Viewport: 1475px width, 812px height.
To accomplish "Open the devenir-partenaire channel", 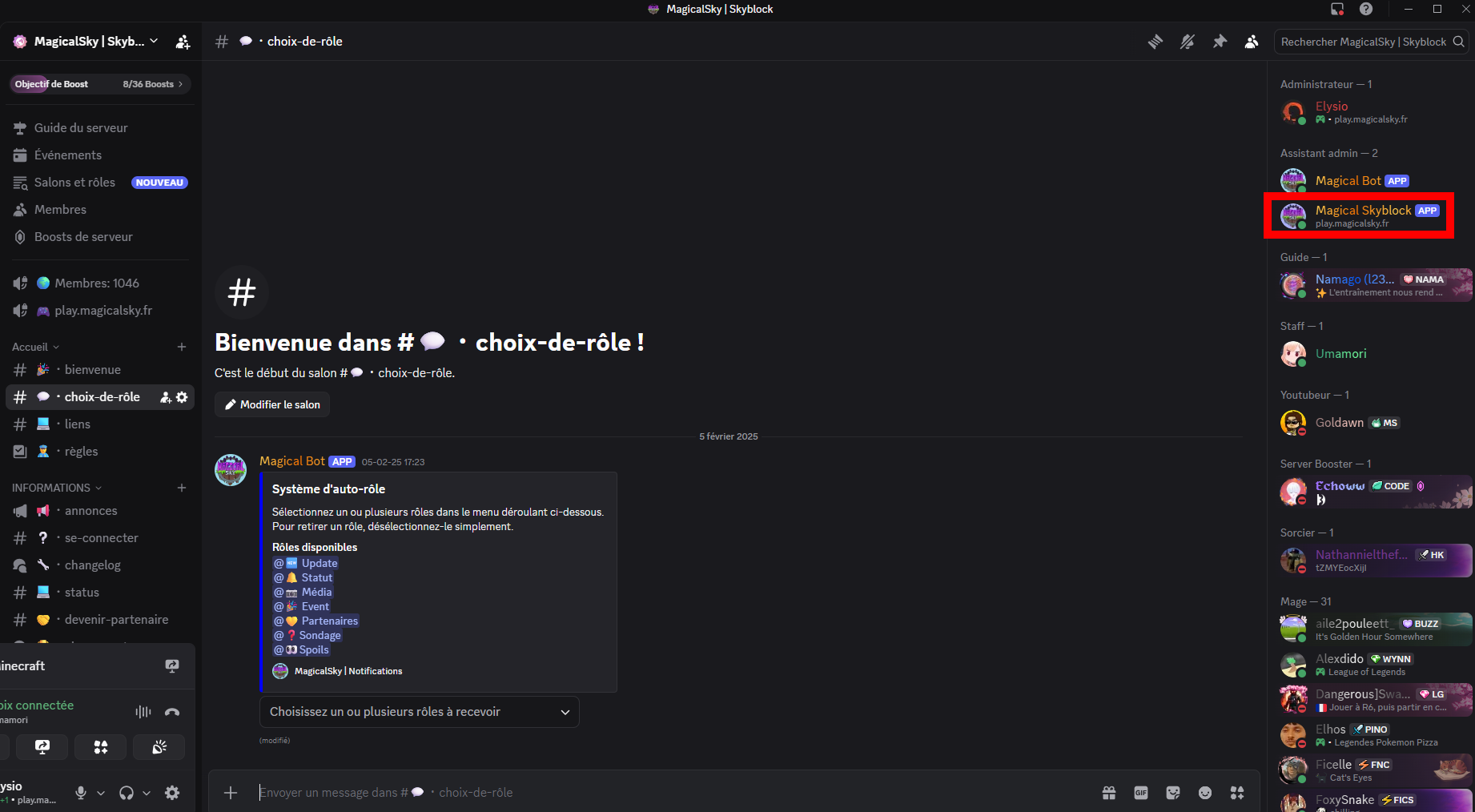I will click(100, 620).
